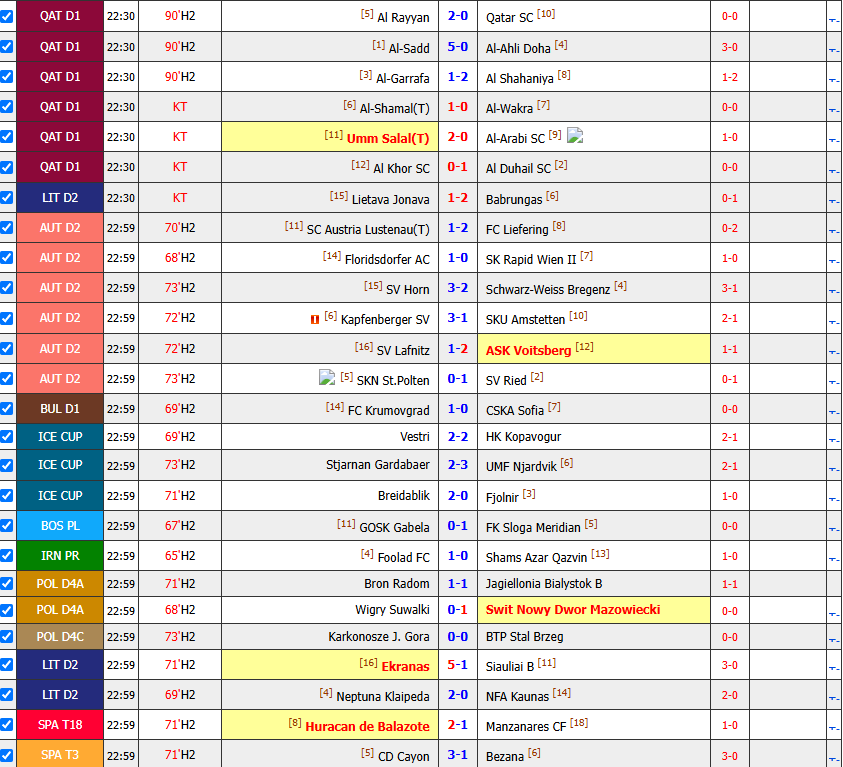
Task: Uncheck the SV Horn match checkbox
Action: pos(6,288)
